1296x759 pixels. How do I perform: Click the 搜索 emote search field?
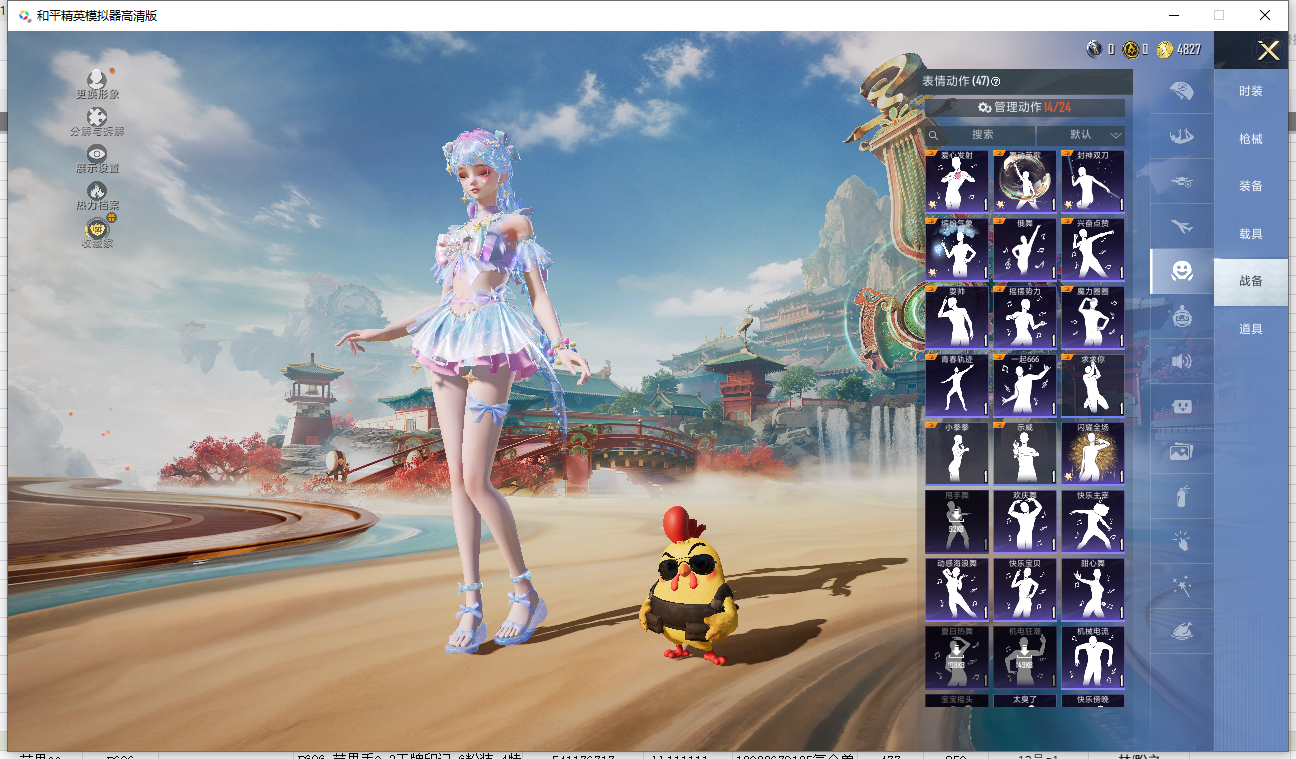tap(981, 135)
